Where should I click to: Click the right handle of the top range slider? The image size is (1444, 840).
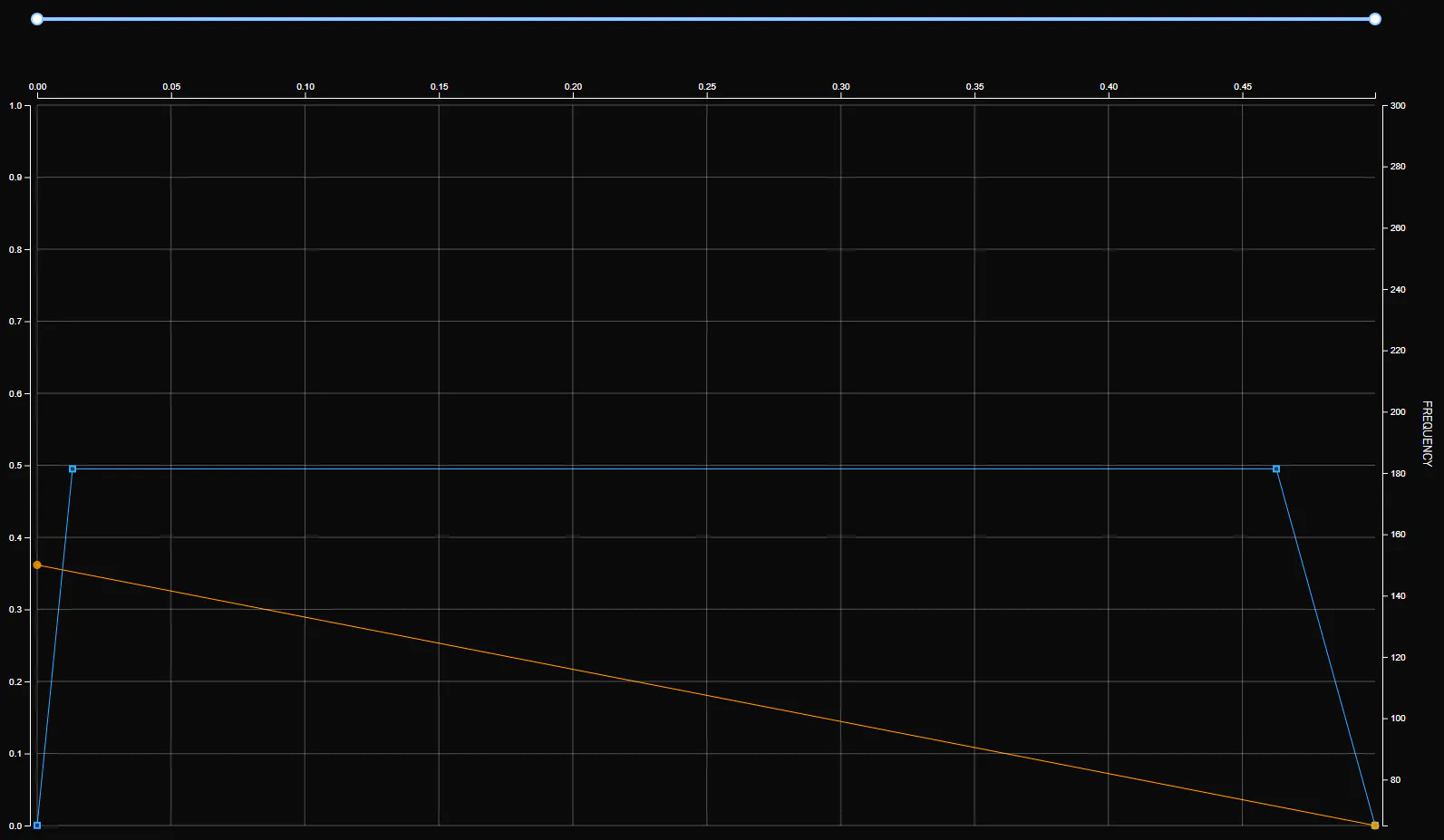(1375, 19)
